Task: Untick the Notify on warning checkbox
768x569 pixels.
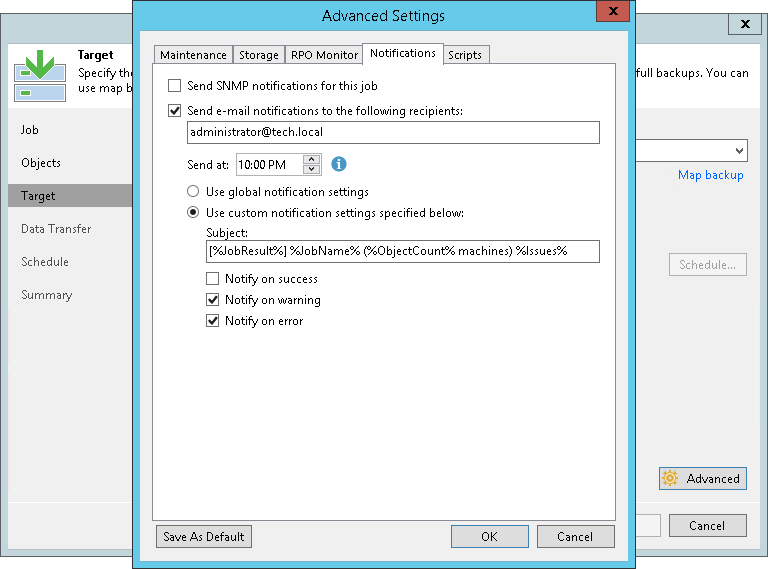Action: 213,300
